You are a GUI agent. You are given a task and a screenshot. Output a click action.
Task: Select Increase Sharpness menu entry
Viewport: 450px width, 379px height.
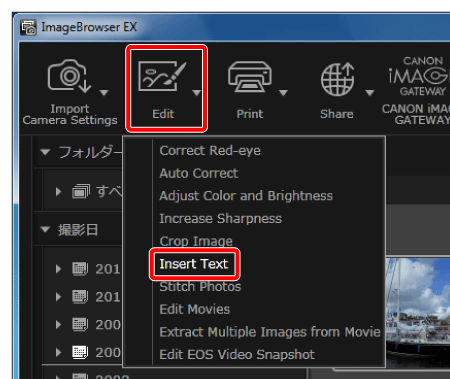pos(221,219)
